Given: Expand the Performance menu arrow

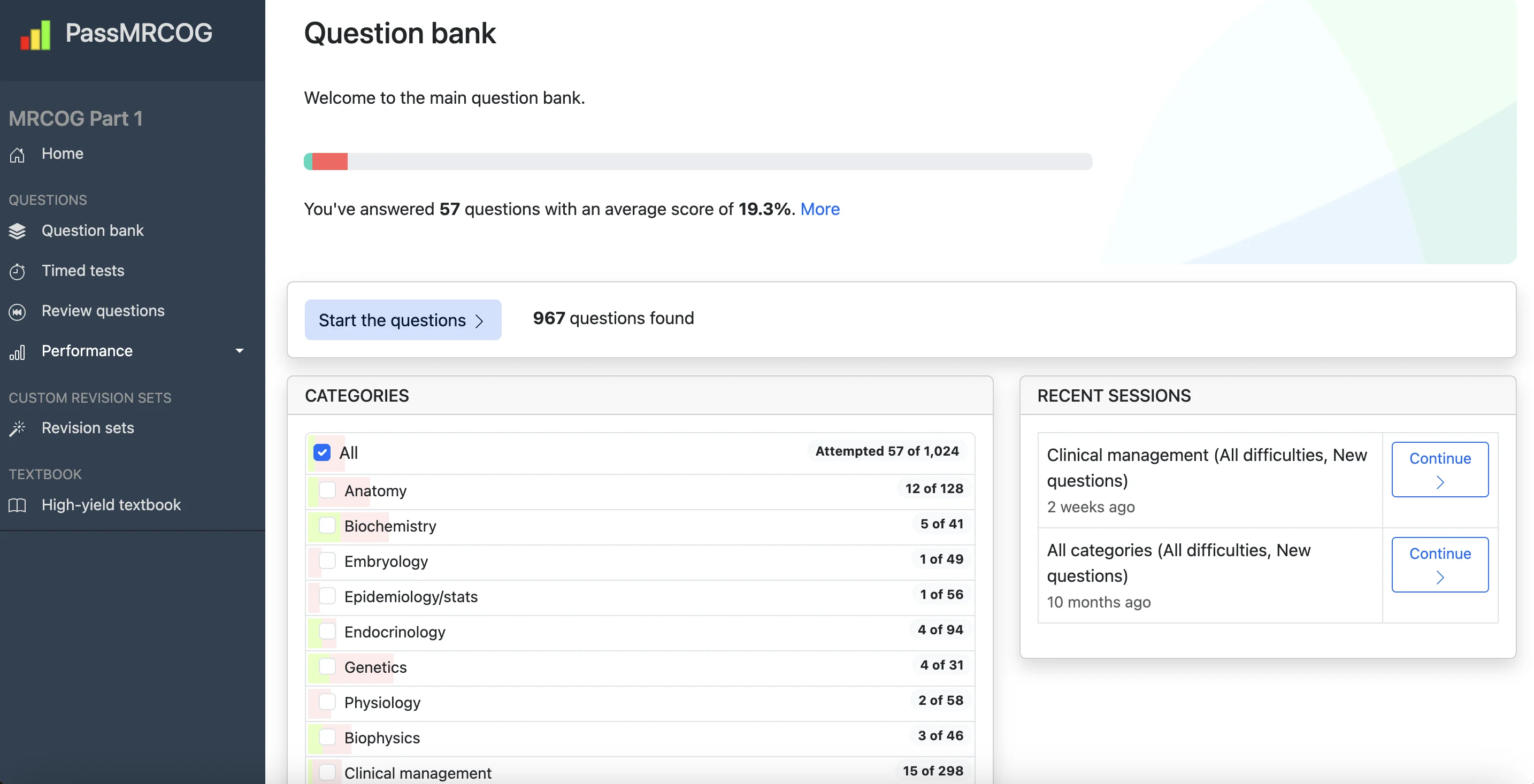Looking at the screenshot, I should pyautogui.click(x=240, y=351).
